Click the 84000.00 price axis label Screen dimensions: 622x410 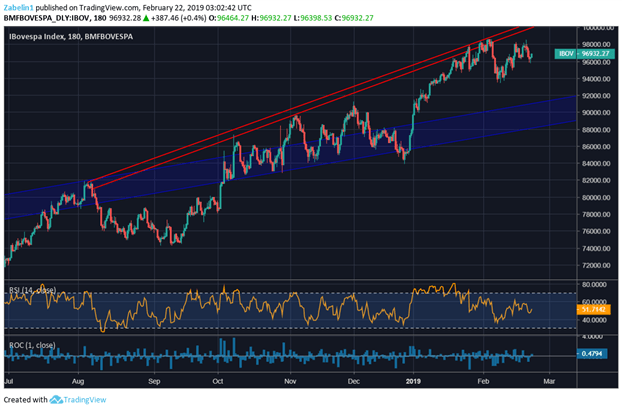[x=596, y=163]
